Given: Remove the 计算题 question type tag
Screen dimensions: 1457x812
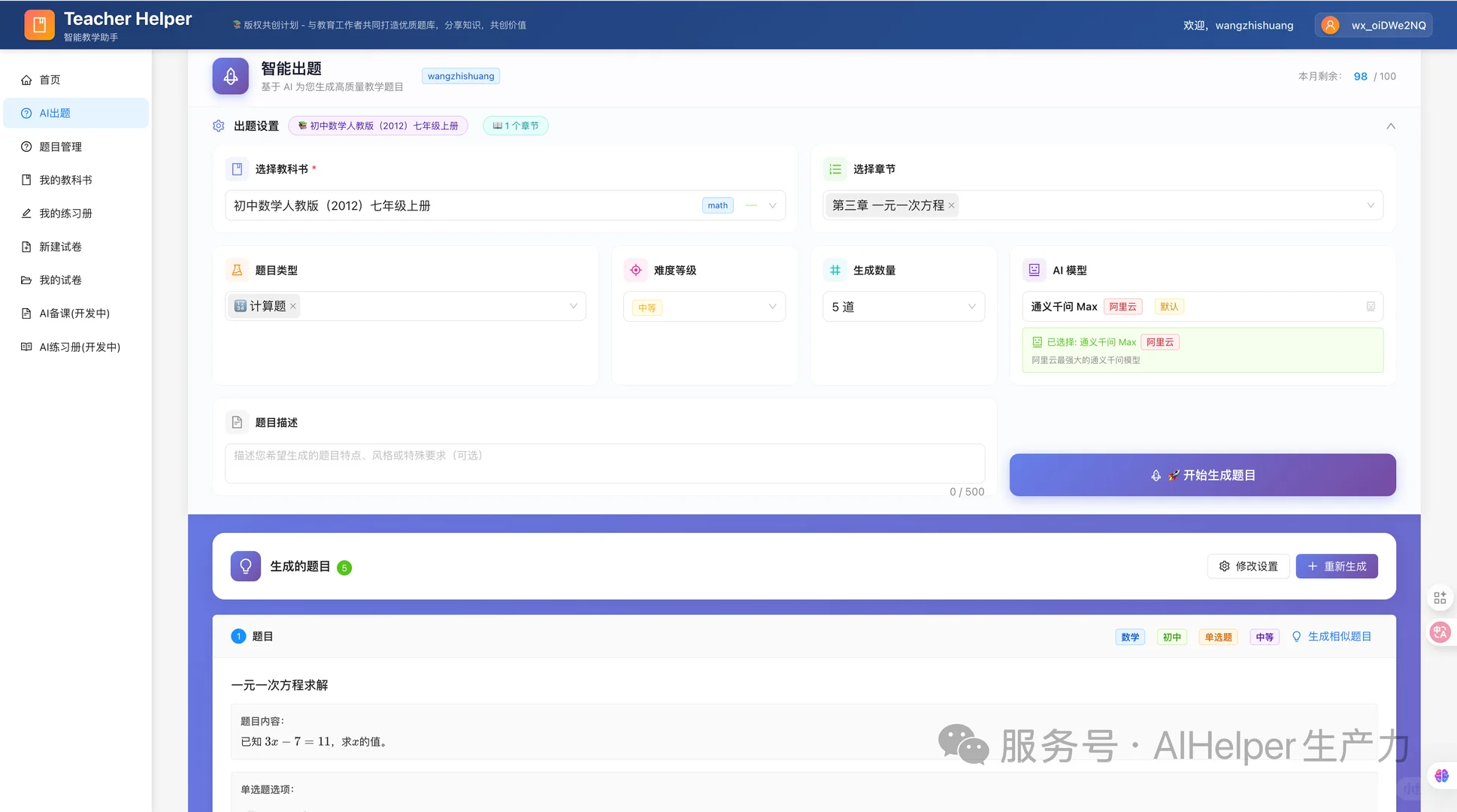Looking at the screenshot, I should click(293, 306).
